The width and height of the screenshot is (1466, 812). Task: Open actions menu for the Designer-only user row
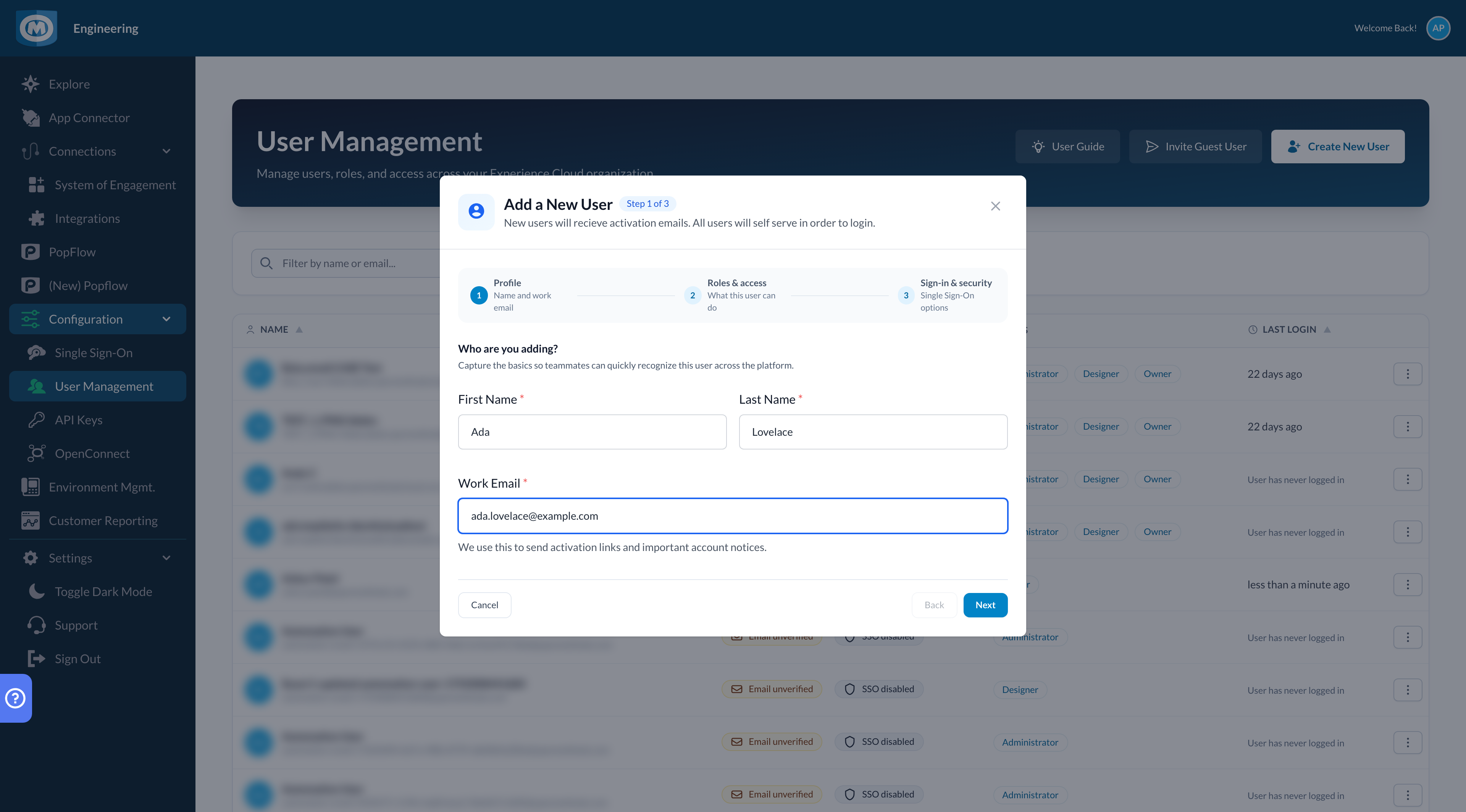[x=1408, y=690]
